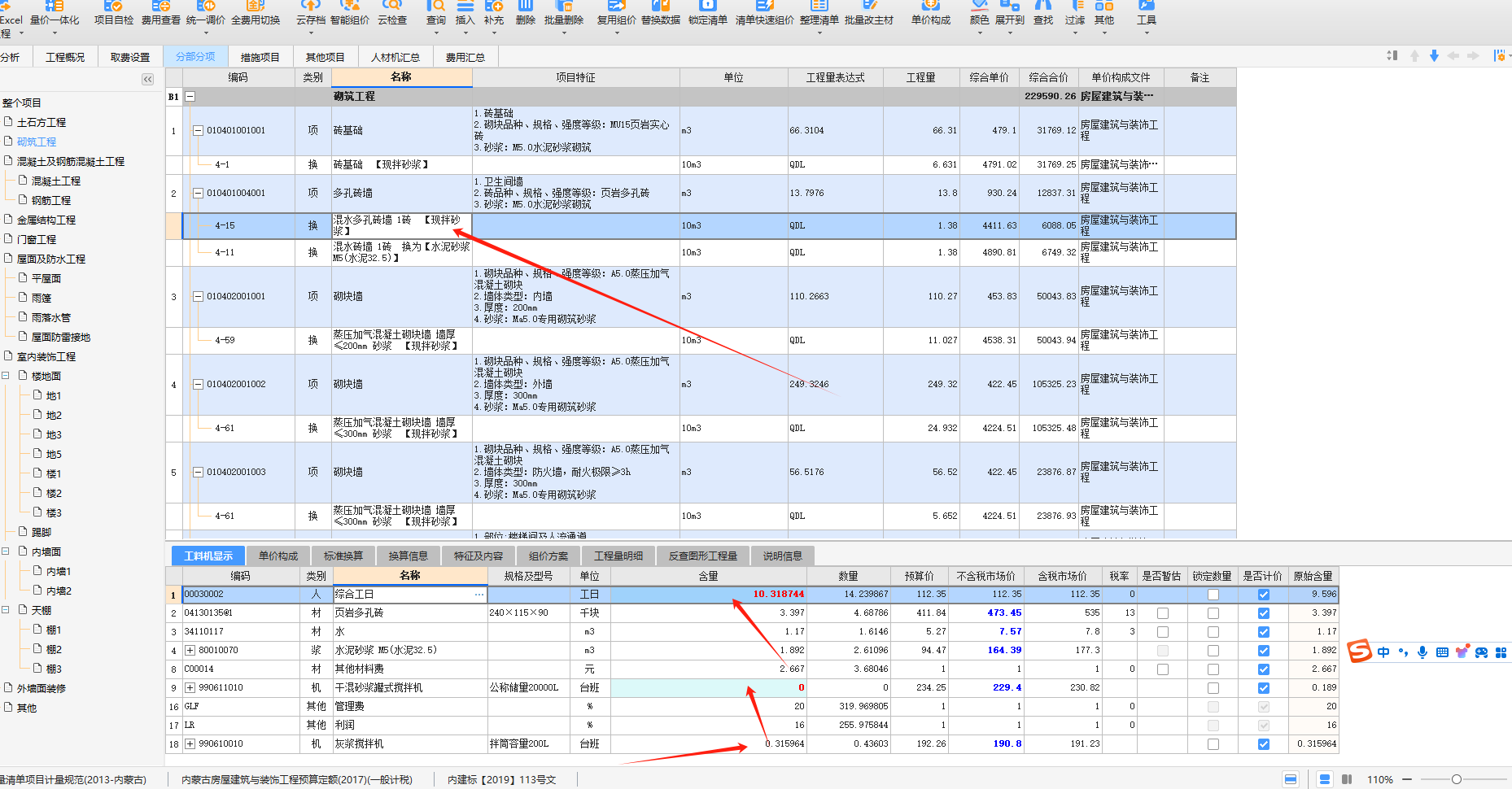Toggle 是否暂估 for 水 material row
This screenshot has height=789, width=1512.
[1163, 632]
